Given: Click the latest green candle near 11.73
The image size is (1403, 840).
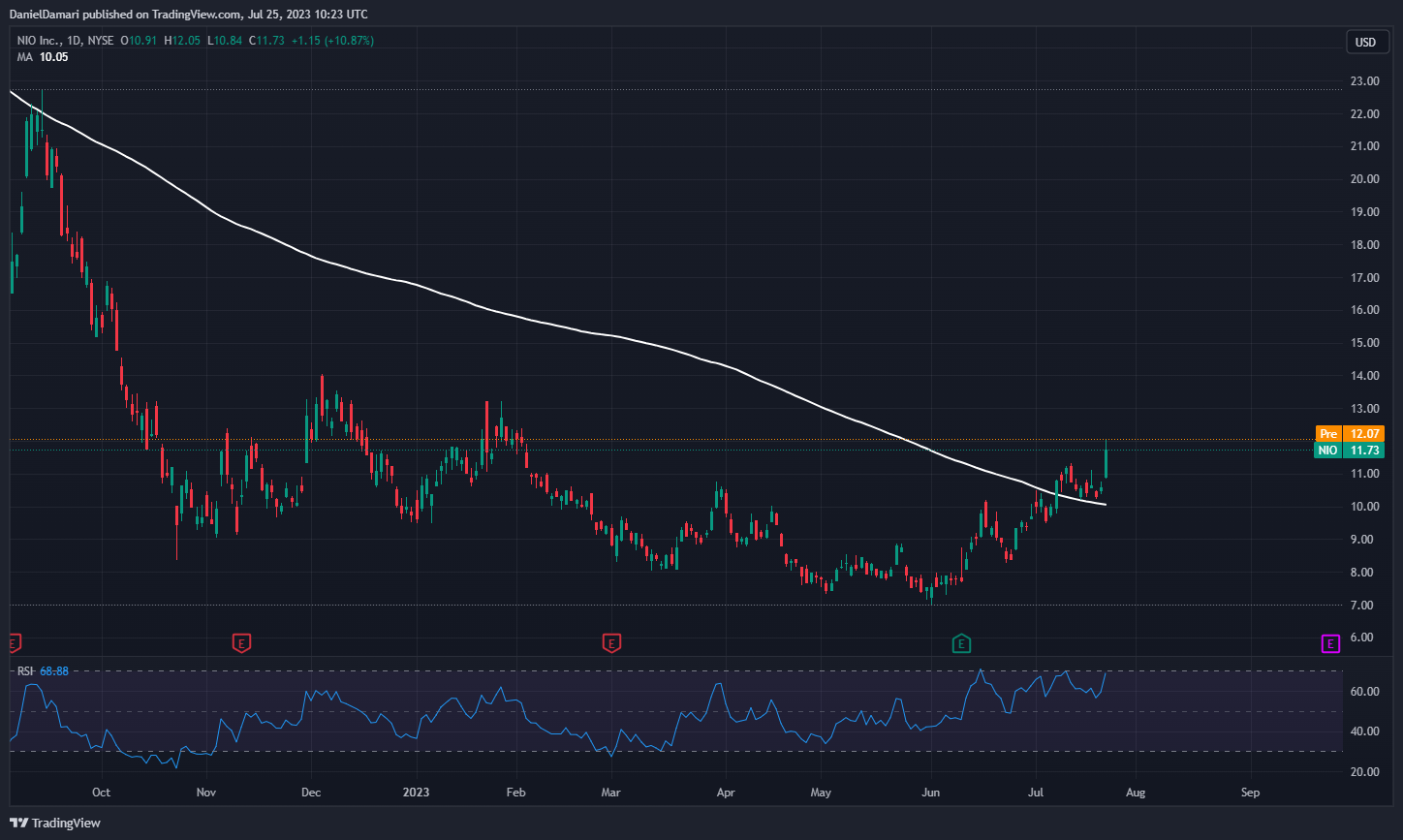Looking at the screenshot, I should point(1106,458).
